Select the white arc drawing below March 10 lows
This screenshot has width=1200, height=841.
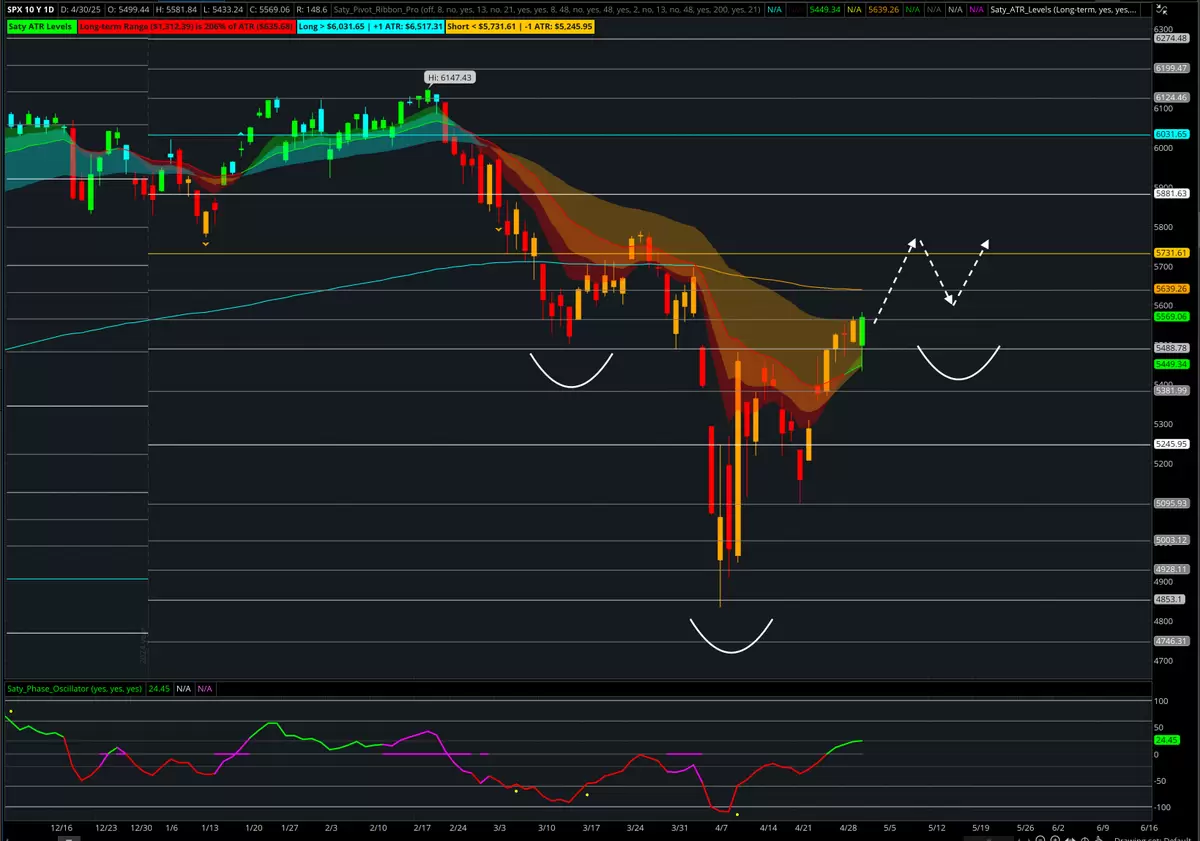coord(571,369)
